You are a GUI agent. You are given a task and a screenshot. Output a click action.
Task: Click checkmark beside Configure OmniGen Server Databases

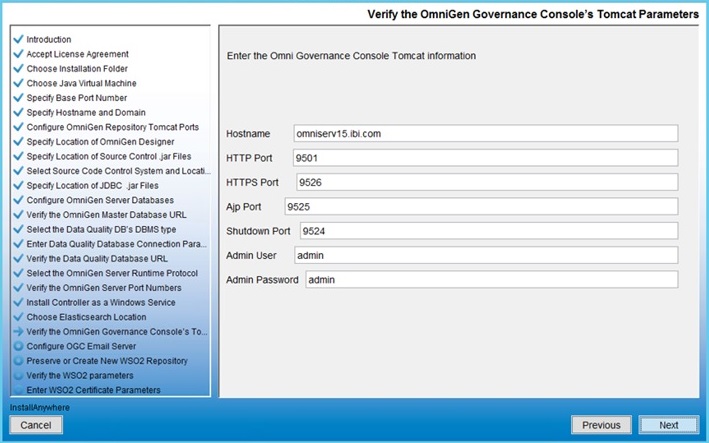click(x=18, y=200)
